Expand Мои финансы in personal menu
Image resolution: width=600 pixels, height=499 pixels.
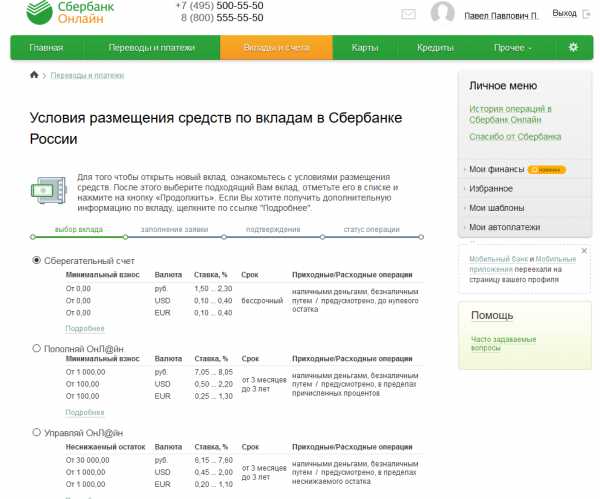pos(496,169)
